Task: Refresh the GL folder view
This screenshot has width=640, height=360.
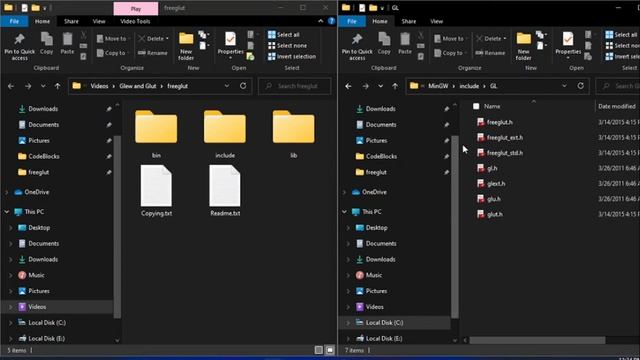Action: click(580, 86)
